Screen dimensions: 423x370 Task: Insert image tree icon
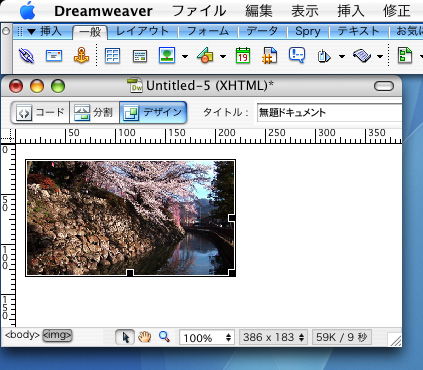(167, 55)
